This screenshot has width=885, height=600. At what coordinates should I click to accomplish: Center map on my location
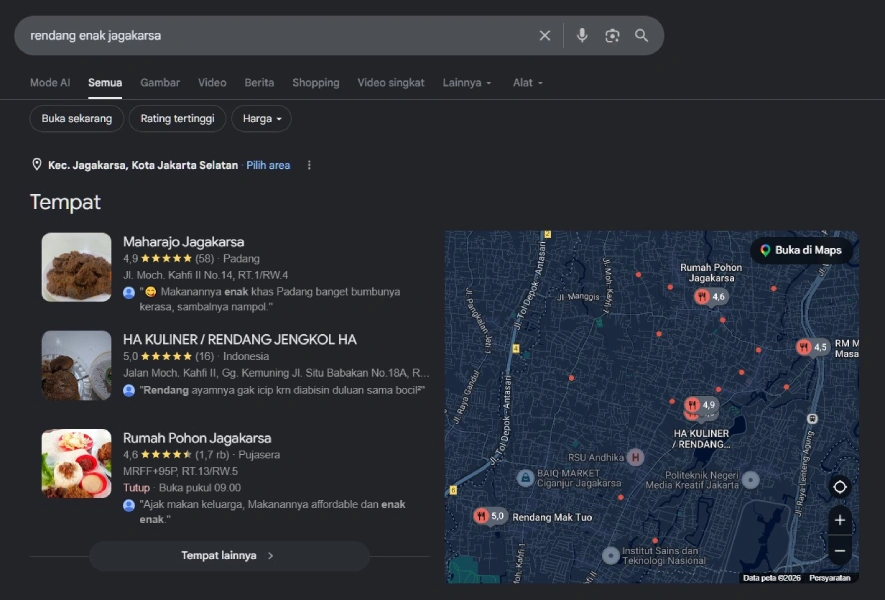(840, 487)
